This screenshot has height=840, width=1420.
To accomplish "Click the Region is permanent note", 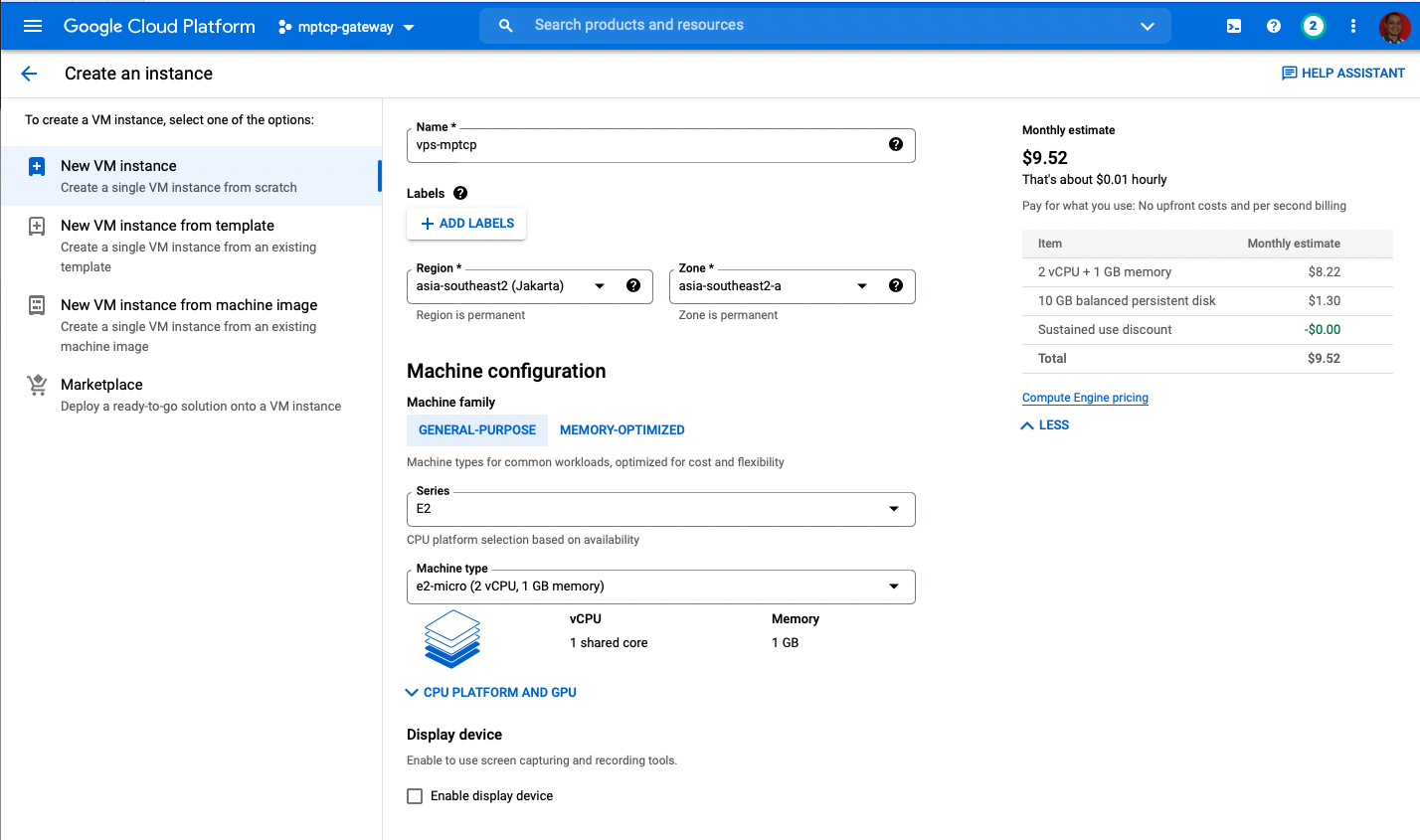I will point(470,315).
